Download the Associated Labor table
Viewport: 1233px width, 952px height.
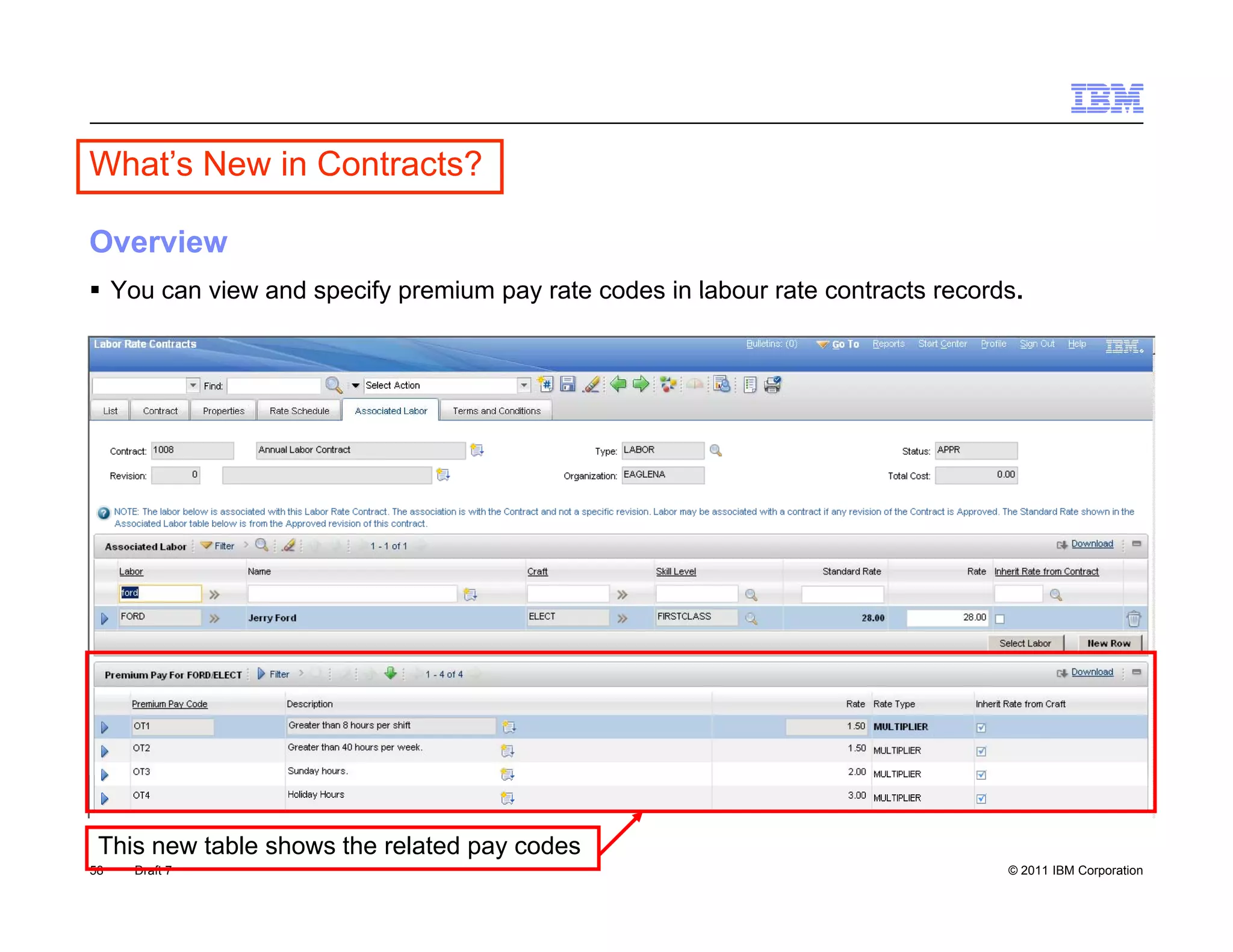click(1085, 544)
